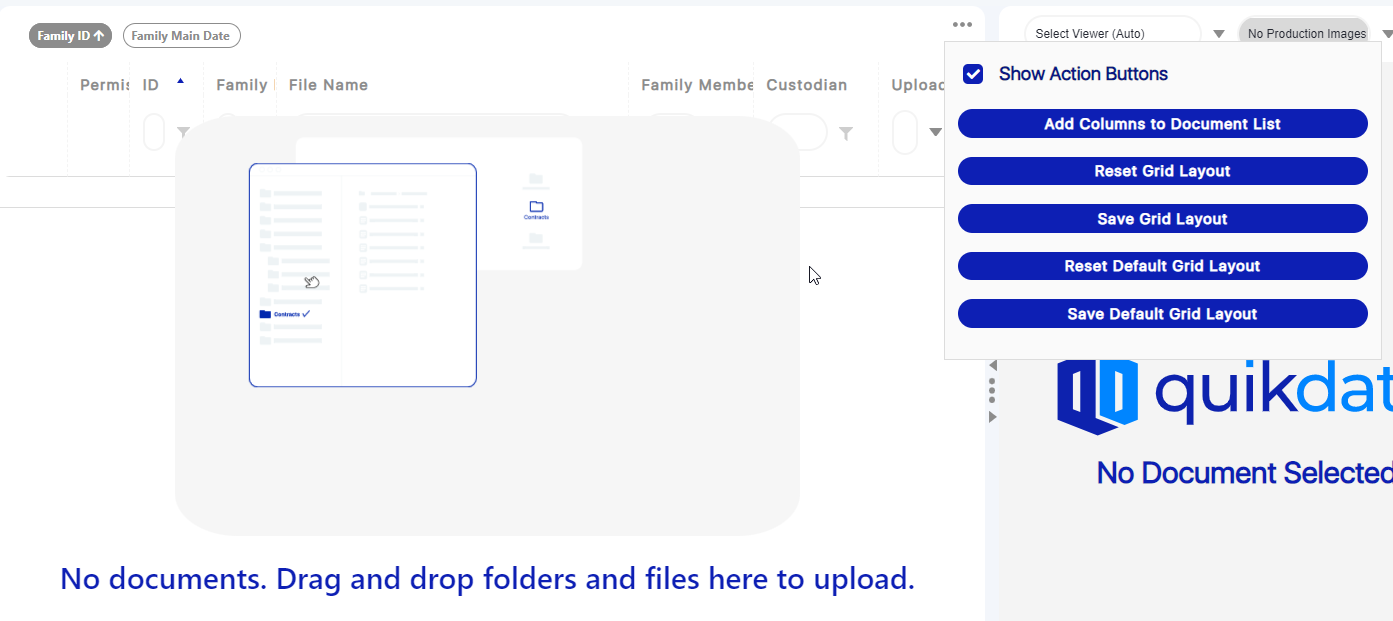Uncheck the Show Action Buttons checkbox
Viewport: 1393px width, 621px height.
click(972, 73)
